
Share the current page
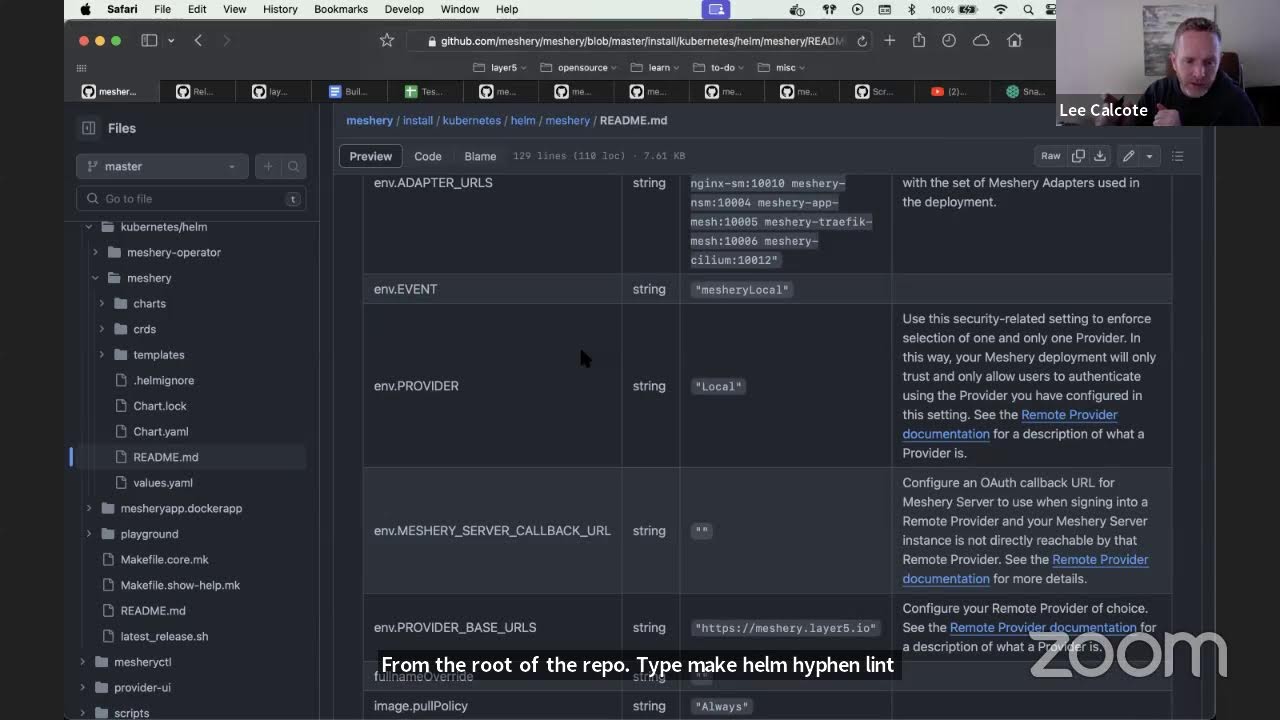click(919, 40)
